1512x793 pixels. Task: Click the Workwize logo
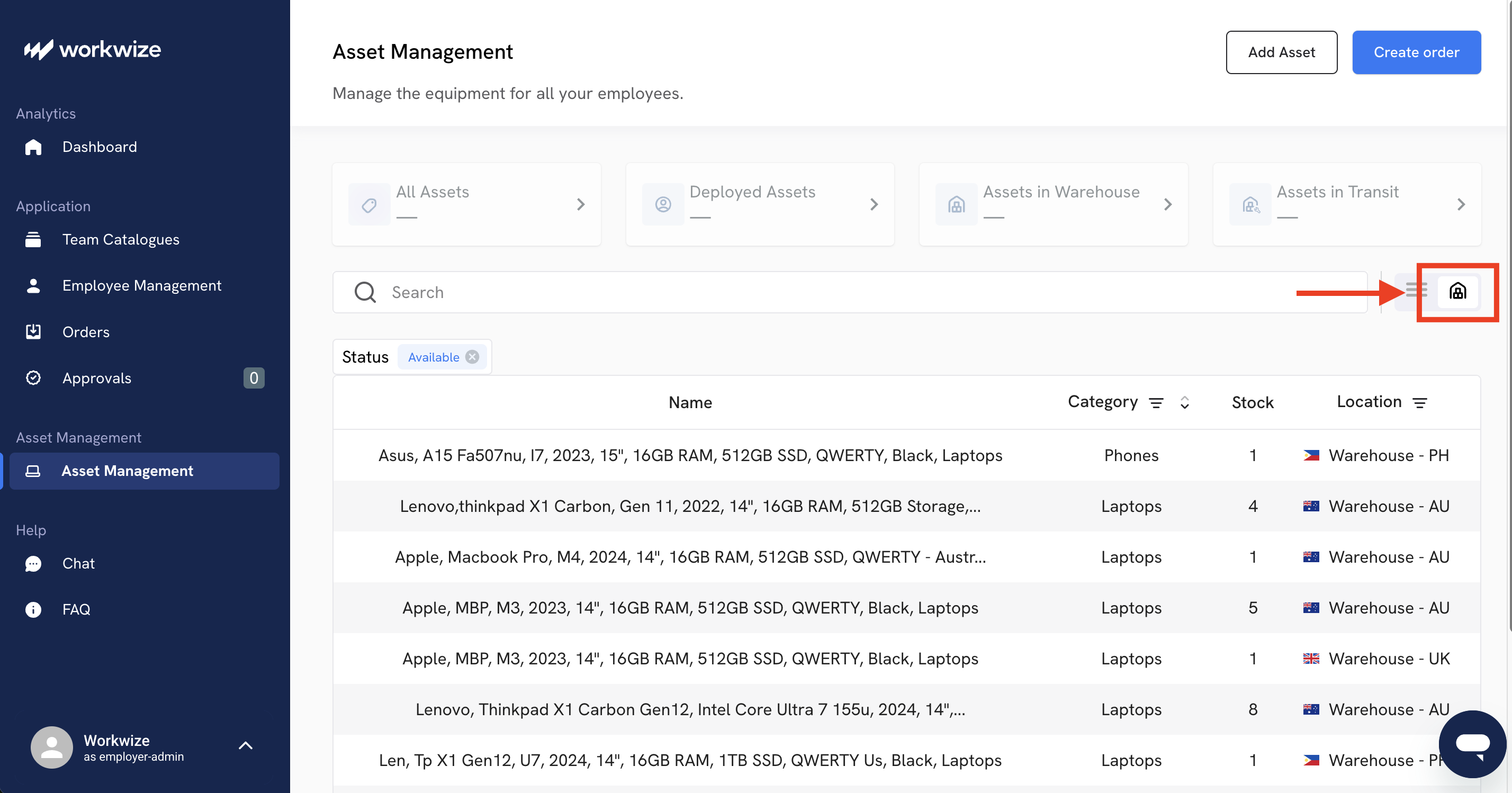click(x=92, y=49)
